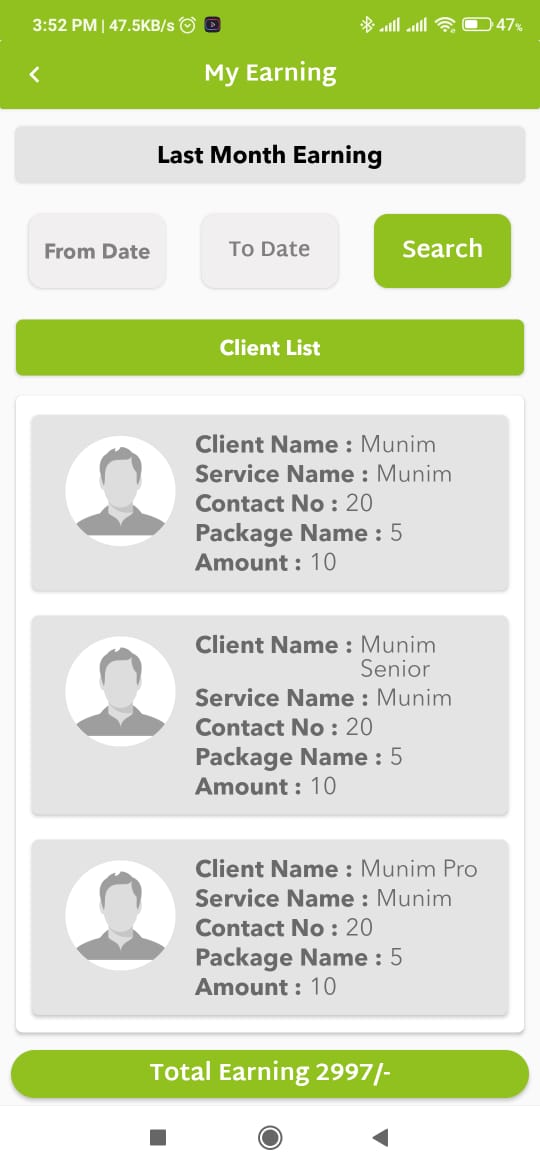Tap the Android home circle icon

pos(270,1137)
